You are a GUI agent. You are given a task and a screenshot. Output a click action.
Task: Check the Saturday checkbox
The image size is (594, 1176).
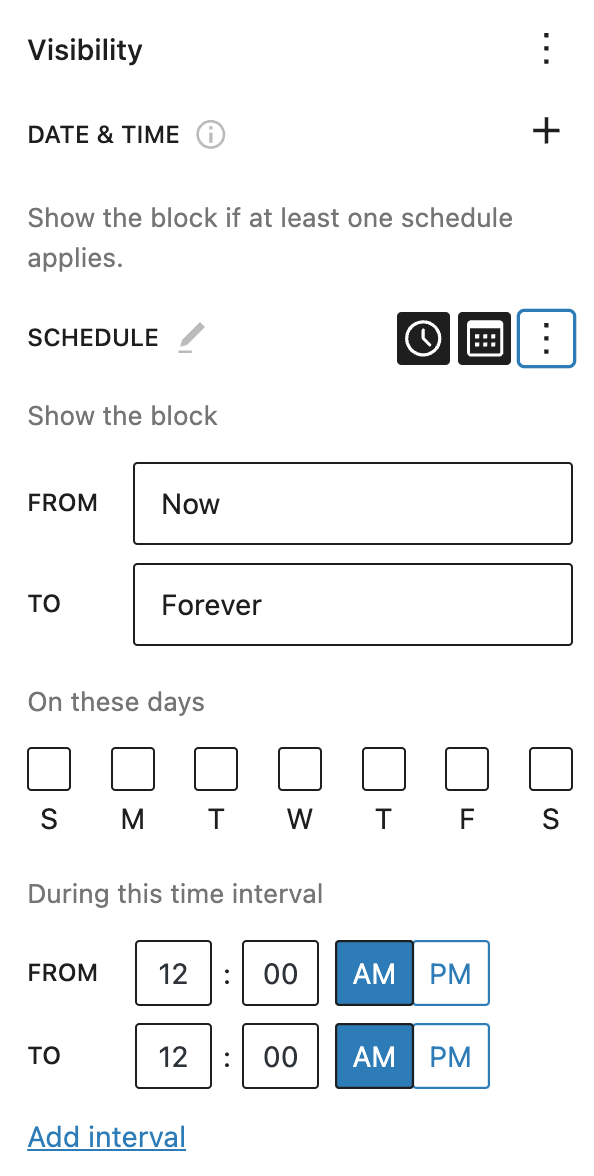[550, 769]
